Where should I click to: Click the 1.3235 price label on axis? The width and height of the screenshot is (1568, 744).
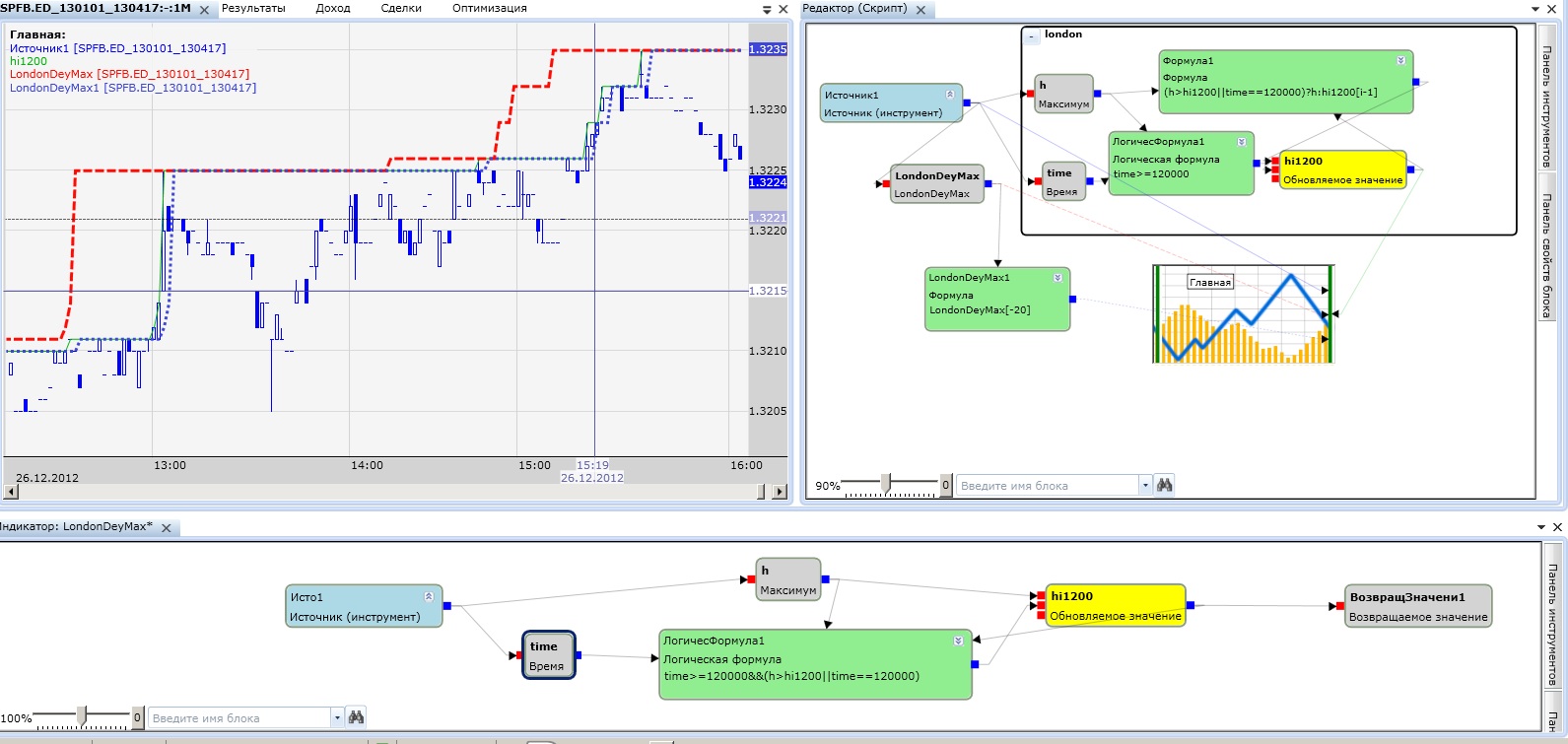pos(768,49)
